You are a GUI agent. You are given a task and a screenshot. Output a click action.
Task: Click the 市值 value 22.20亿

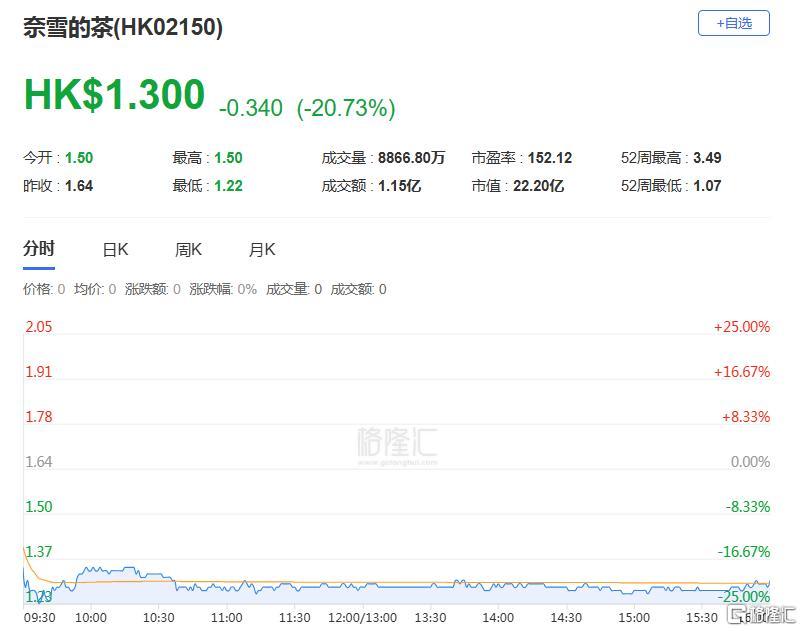coord(539,186)
